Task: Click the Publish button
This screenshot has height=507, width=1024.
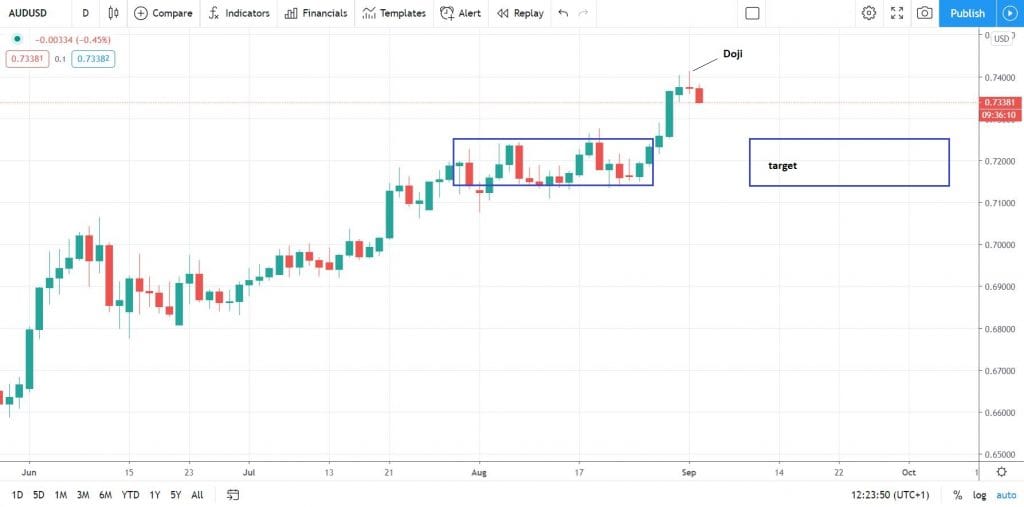Action: coord(968,12)
